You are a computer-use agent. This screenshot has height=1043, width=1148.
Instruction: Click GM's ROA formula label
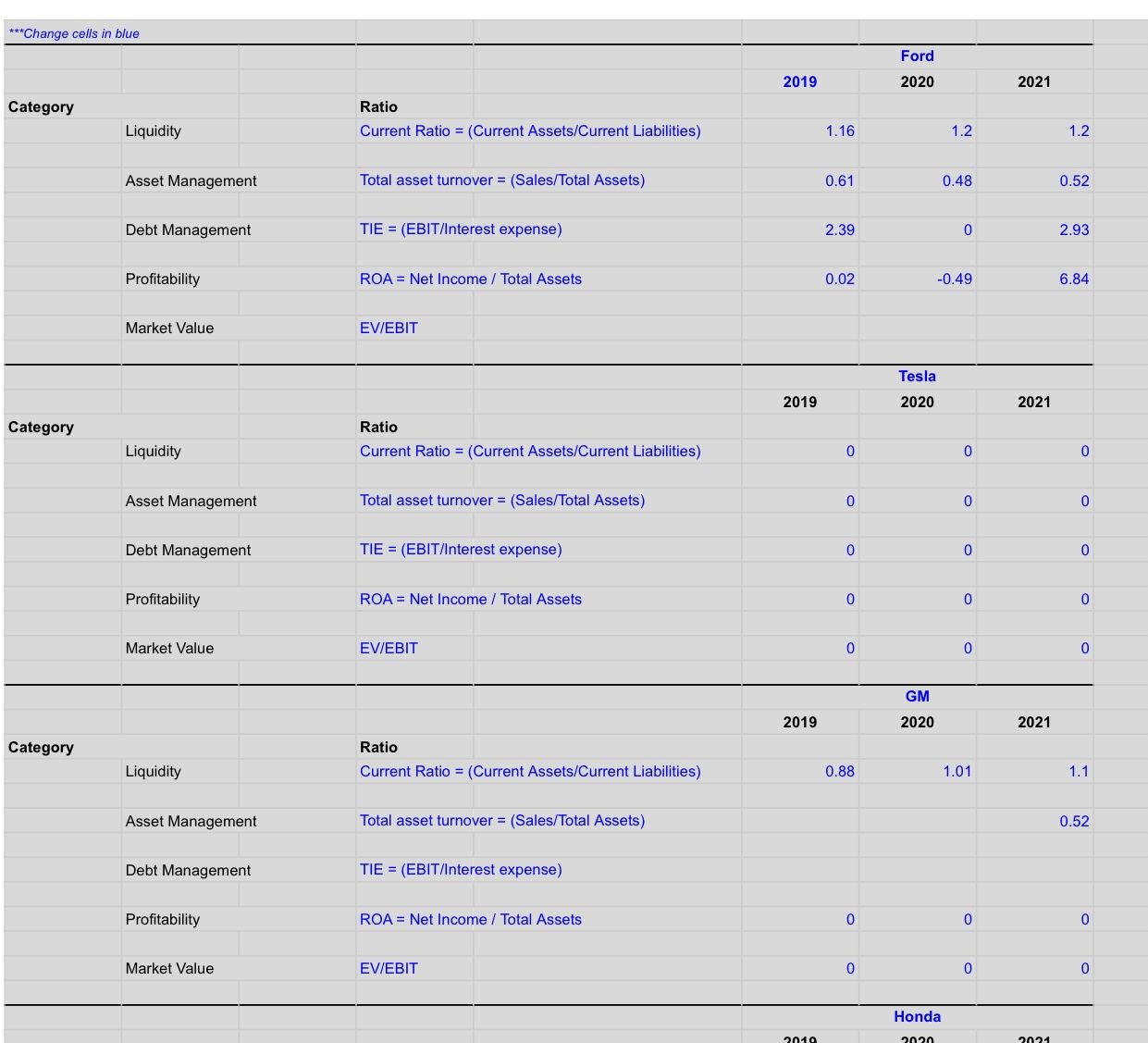[x=472, y=919]
